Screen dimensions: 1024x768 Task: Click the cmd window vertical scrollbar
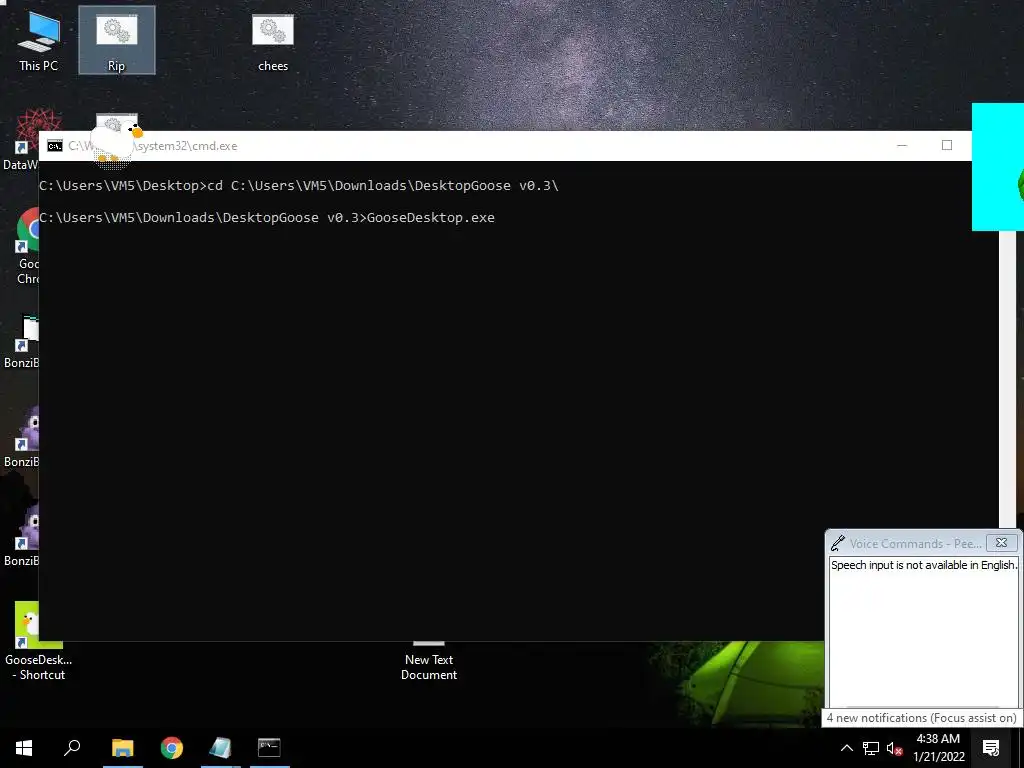(x=1007, y=379)
